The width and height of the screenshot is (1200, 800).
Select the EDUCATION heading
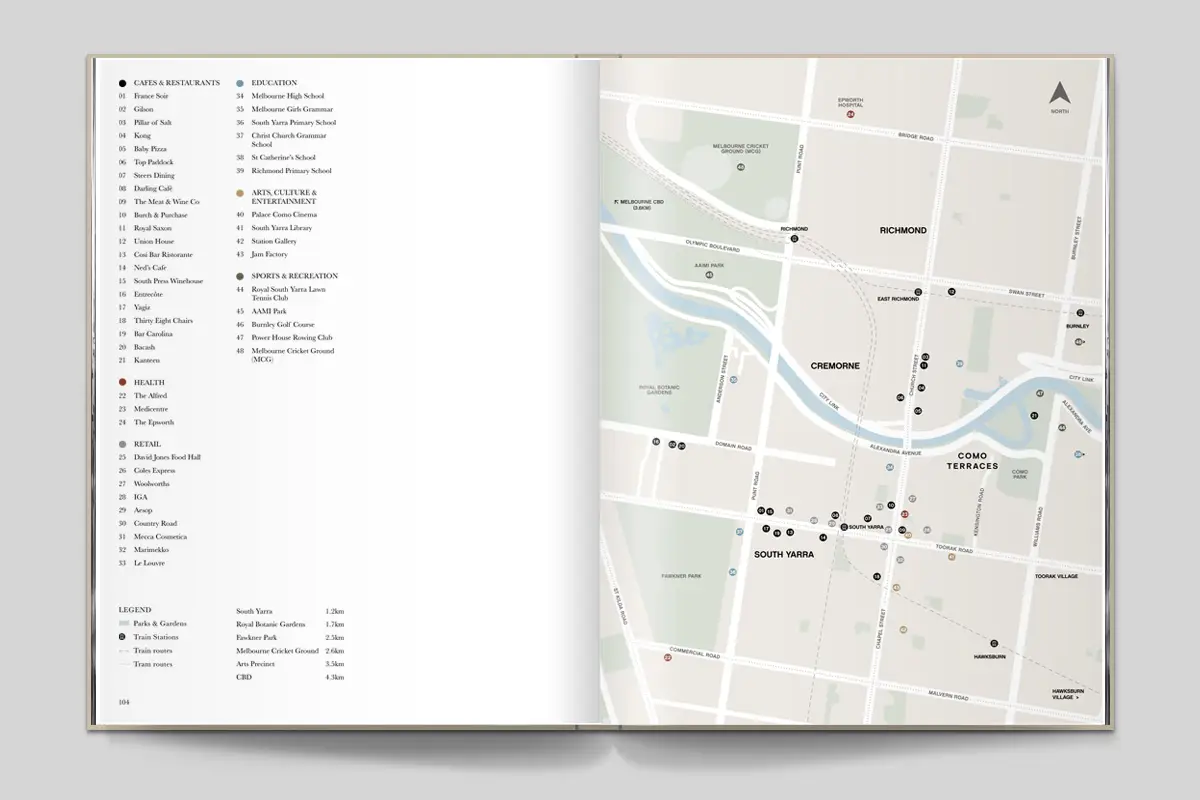pos(274,83)
